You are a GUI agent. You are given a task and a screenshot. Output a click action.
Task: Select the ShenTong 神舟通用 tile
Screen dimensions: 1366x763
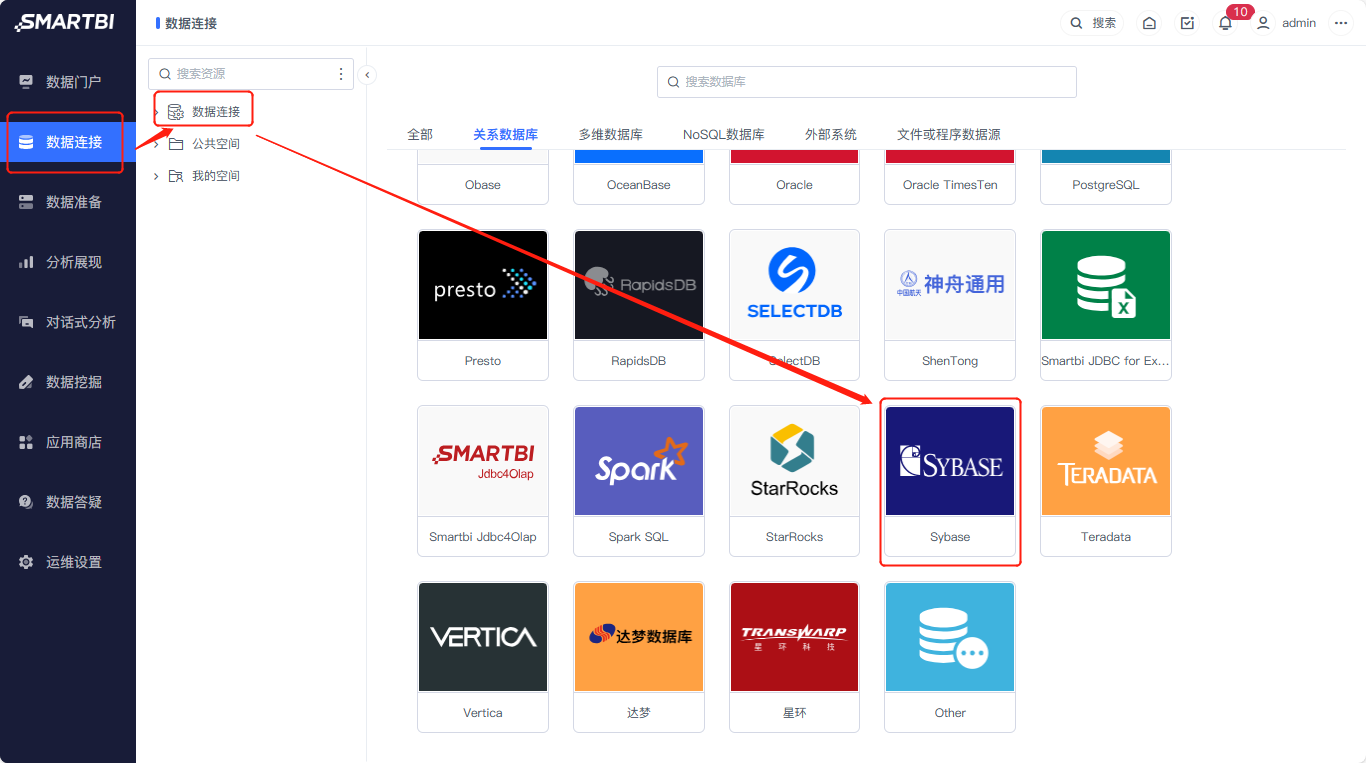point(950,305)
